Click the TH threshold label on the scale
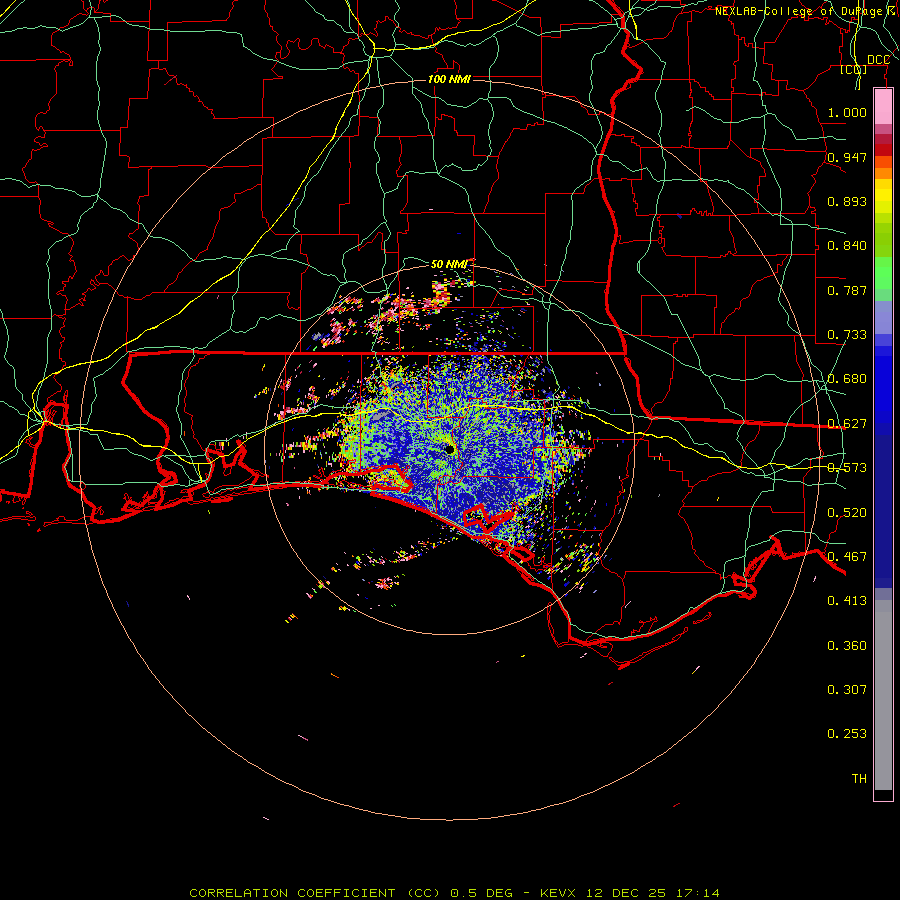Image resolution: width=900 pixels, height=900 pixels. (x=859, y=779)
